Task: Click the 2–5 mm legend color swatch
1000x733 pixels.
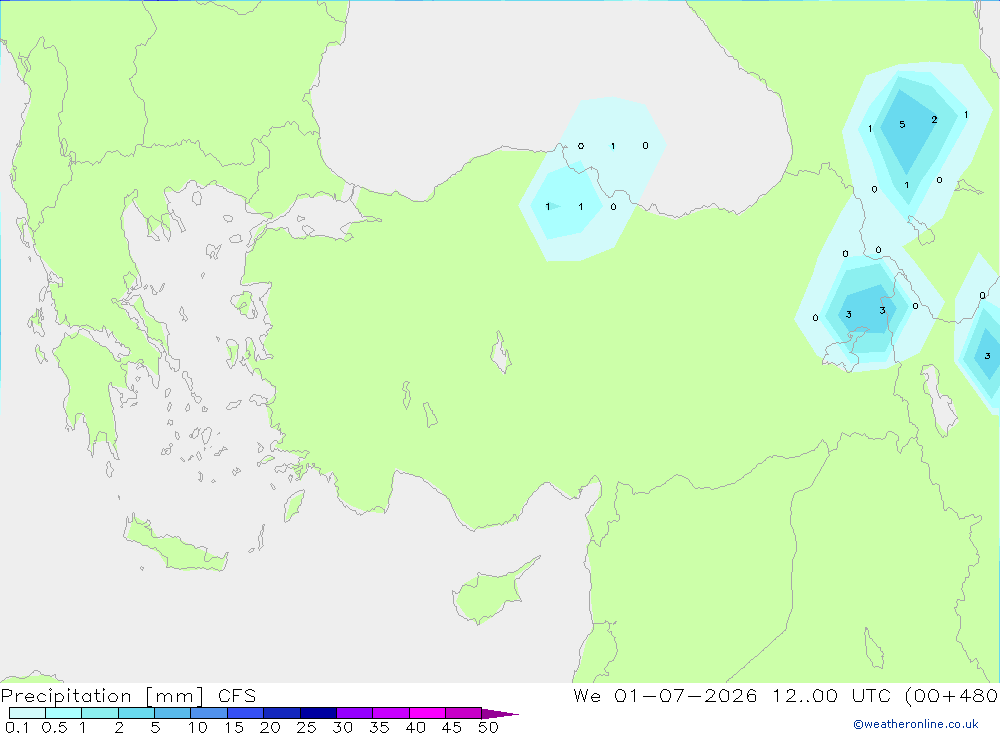Action: pyautogui.click(x=136, y=713)
